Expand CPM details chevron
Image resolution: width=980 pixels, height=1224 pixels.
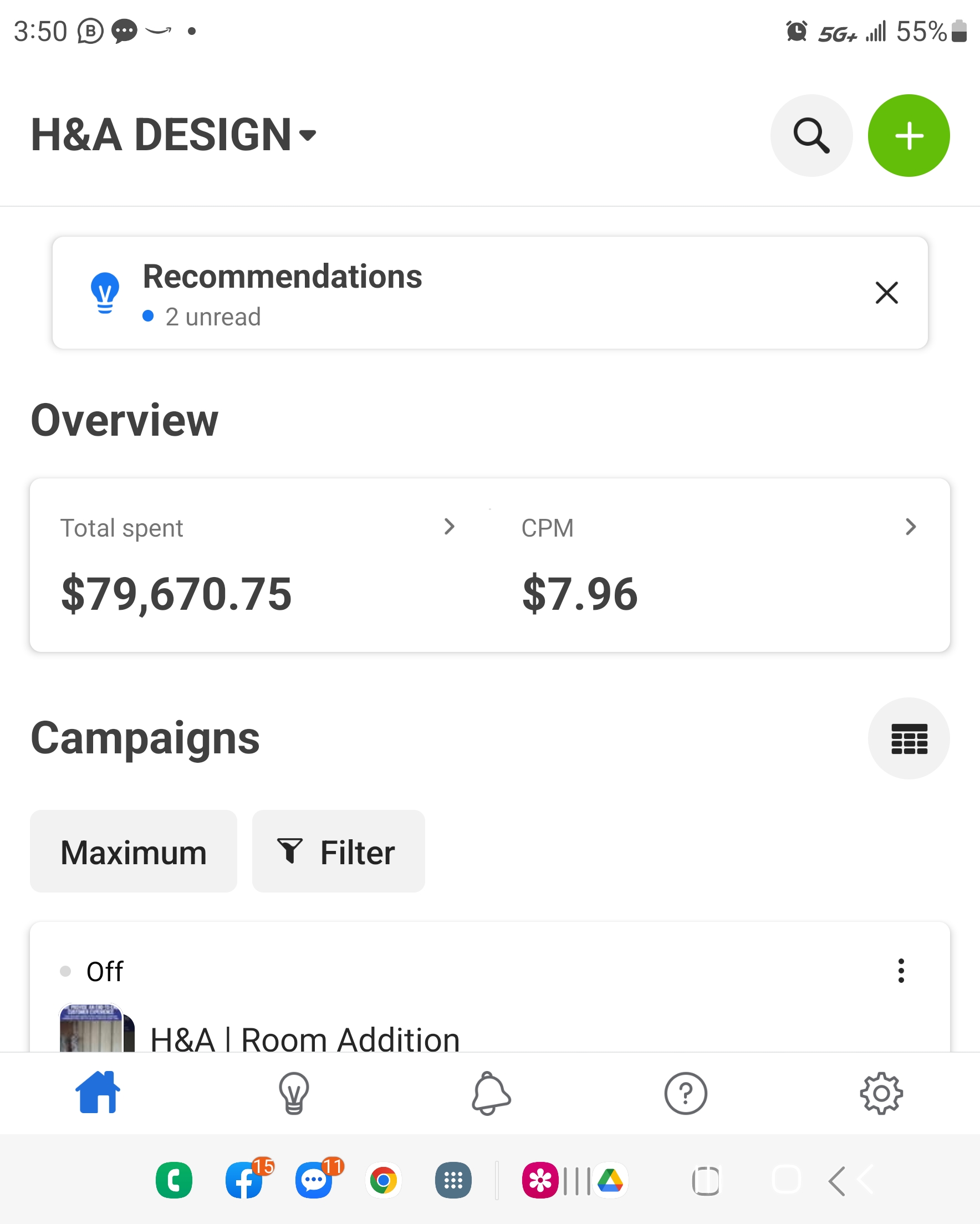click(x=911, y=527)
